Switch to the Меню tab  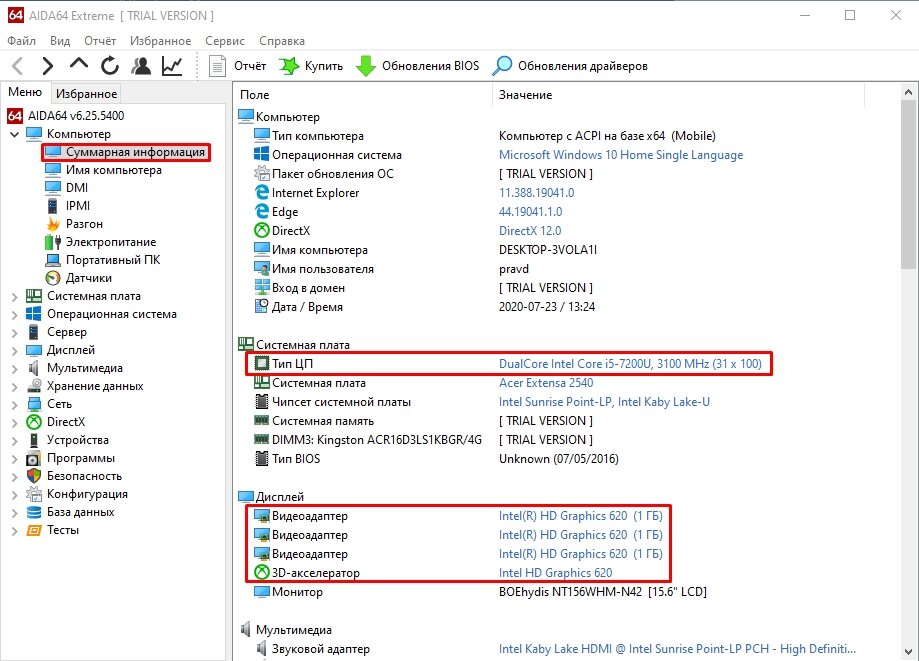pos(25,92)
